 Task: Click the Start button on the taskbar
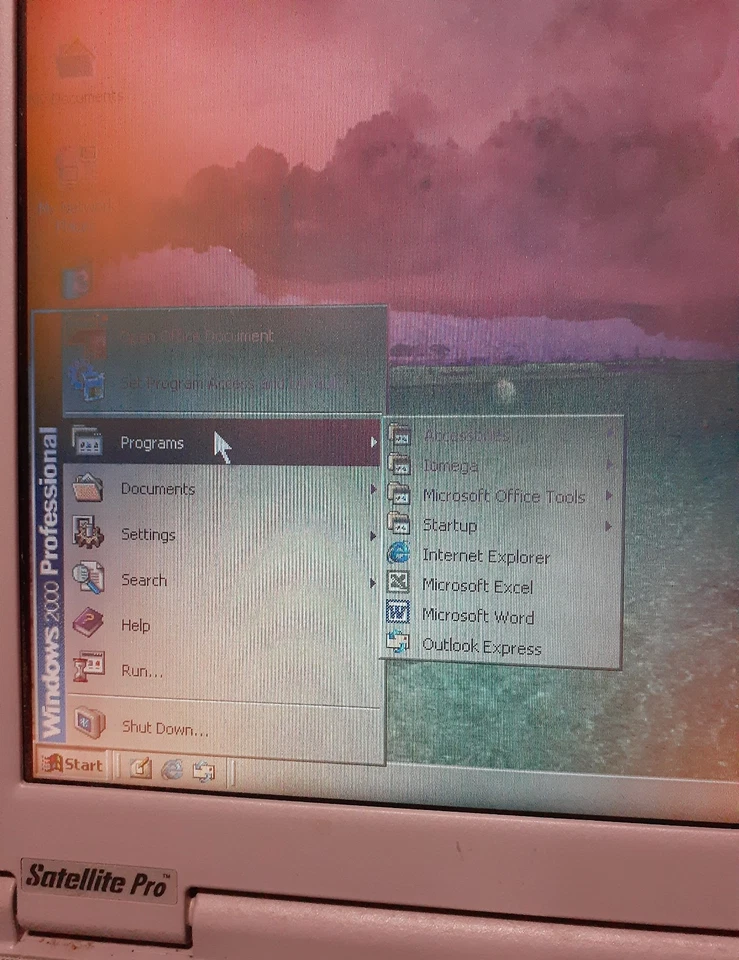point(71,763)
